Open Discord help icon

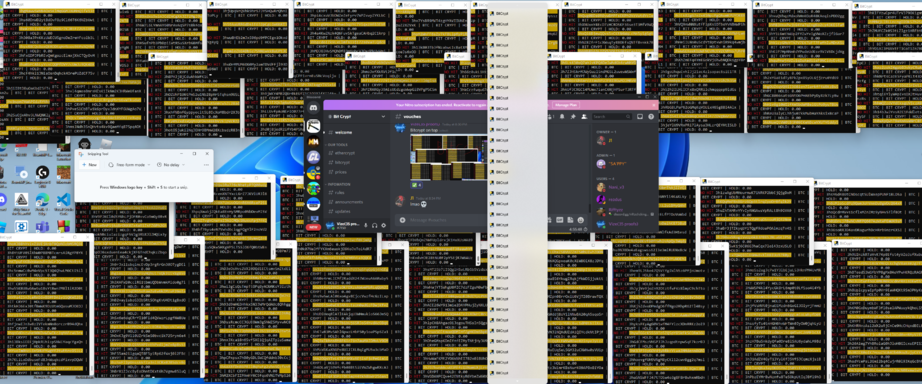651,116
